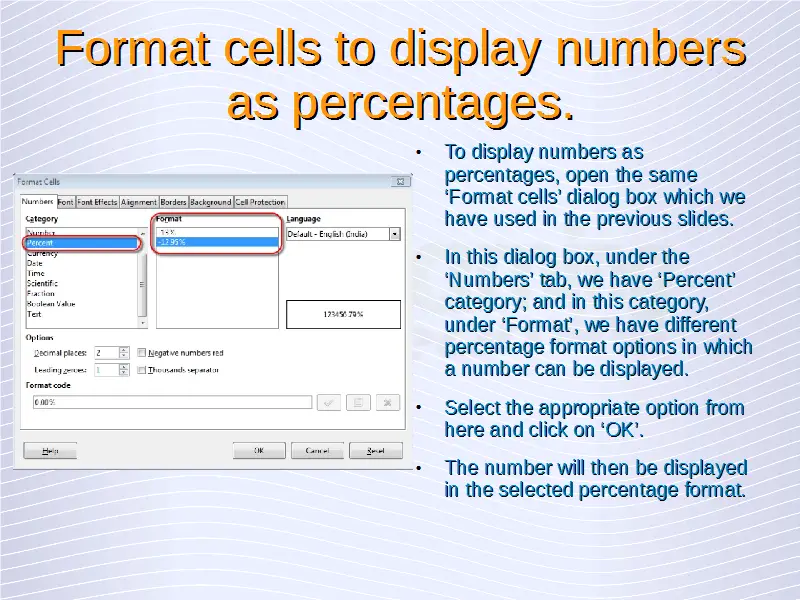Select Currency in the Category list
The width and height of the screenshot is (800, 600).
[43, 254]
